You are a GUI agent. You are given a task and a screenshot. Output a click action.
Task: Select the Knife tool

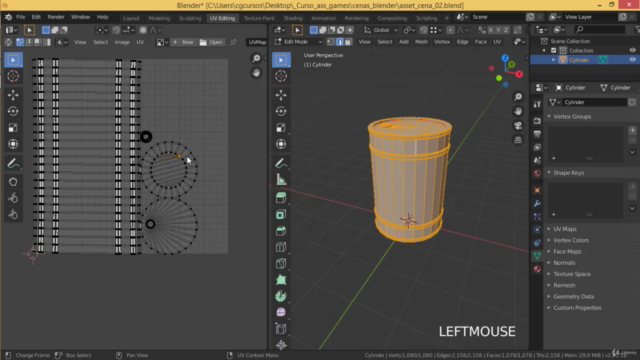point(281,263)
